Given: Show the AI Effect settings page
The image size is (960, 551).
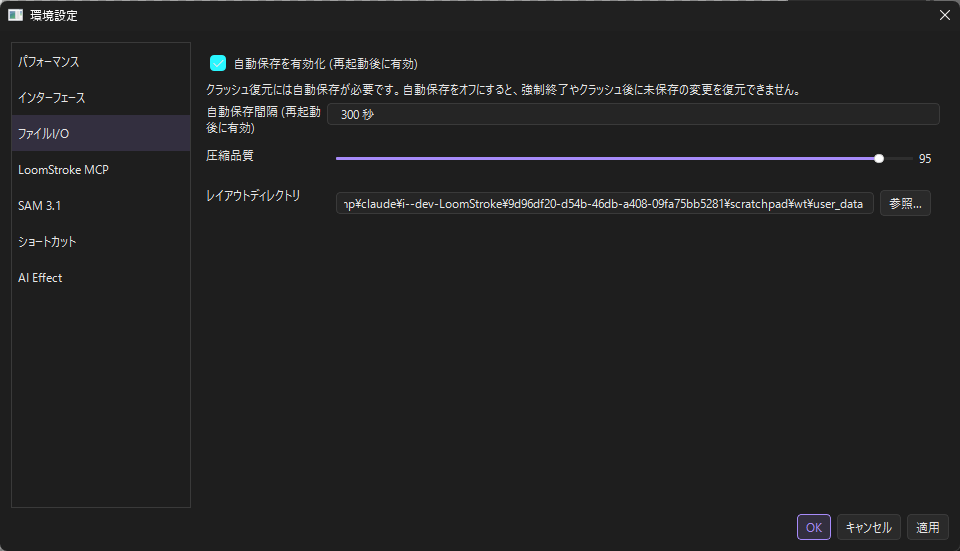Looking at the screenshot, I should point(101,277).
